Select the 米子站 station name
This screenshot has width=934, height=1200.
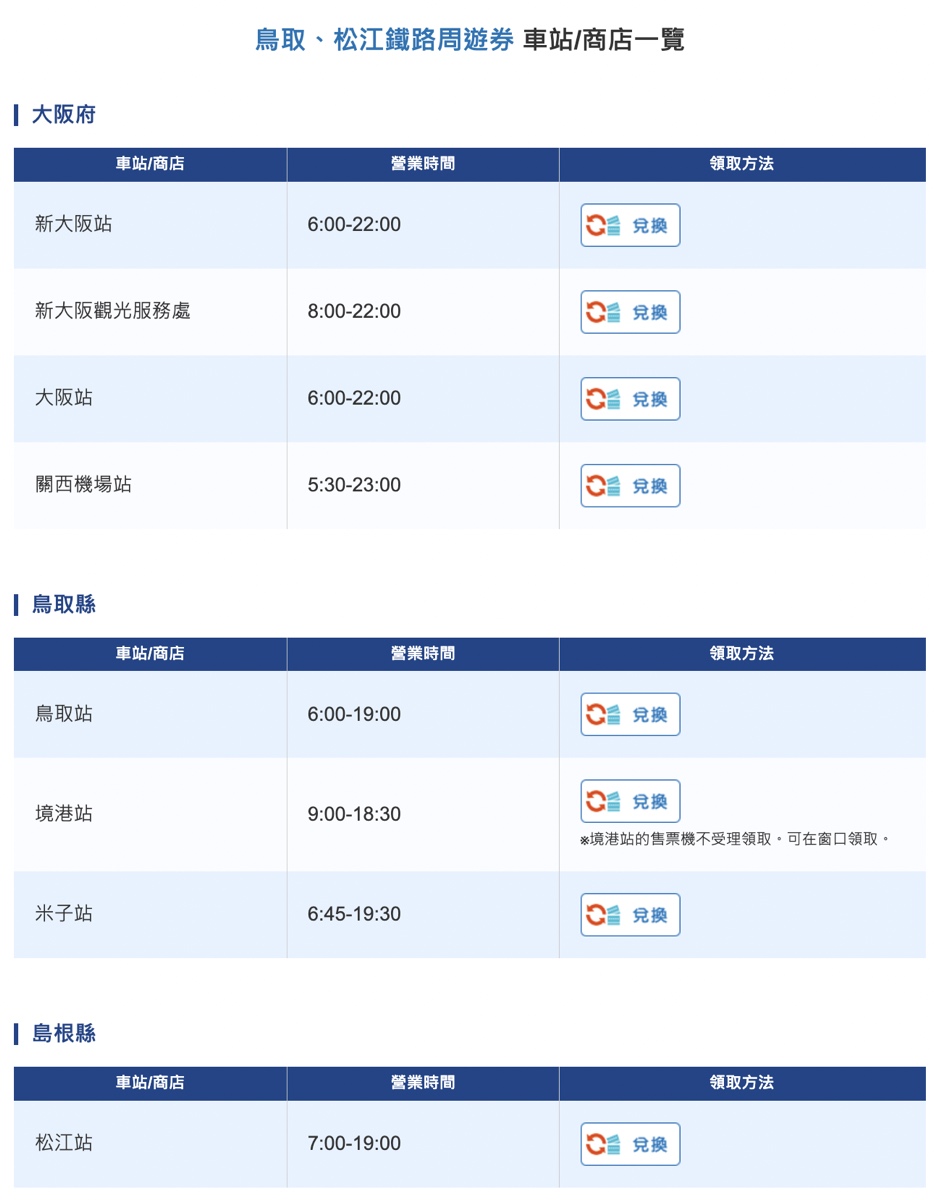click(x=63, y=914)
